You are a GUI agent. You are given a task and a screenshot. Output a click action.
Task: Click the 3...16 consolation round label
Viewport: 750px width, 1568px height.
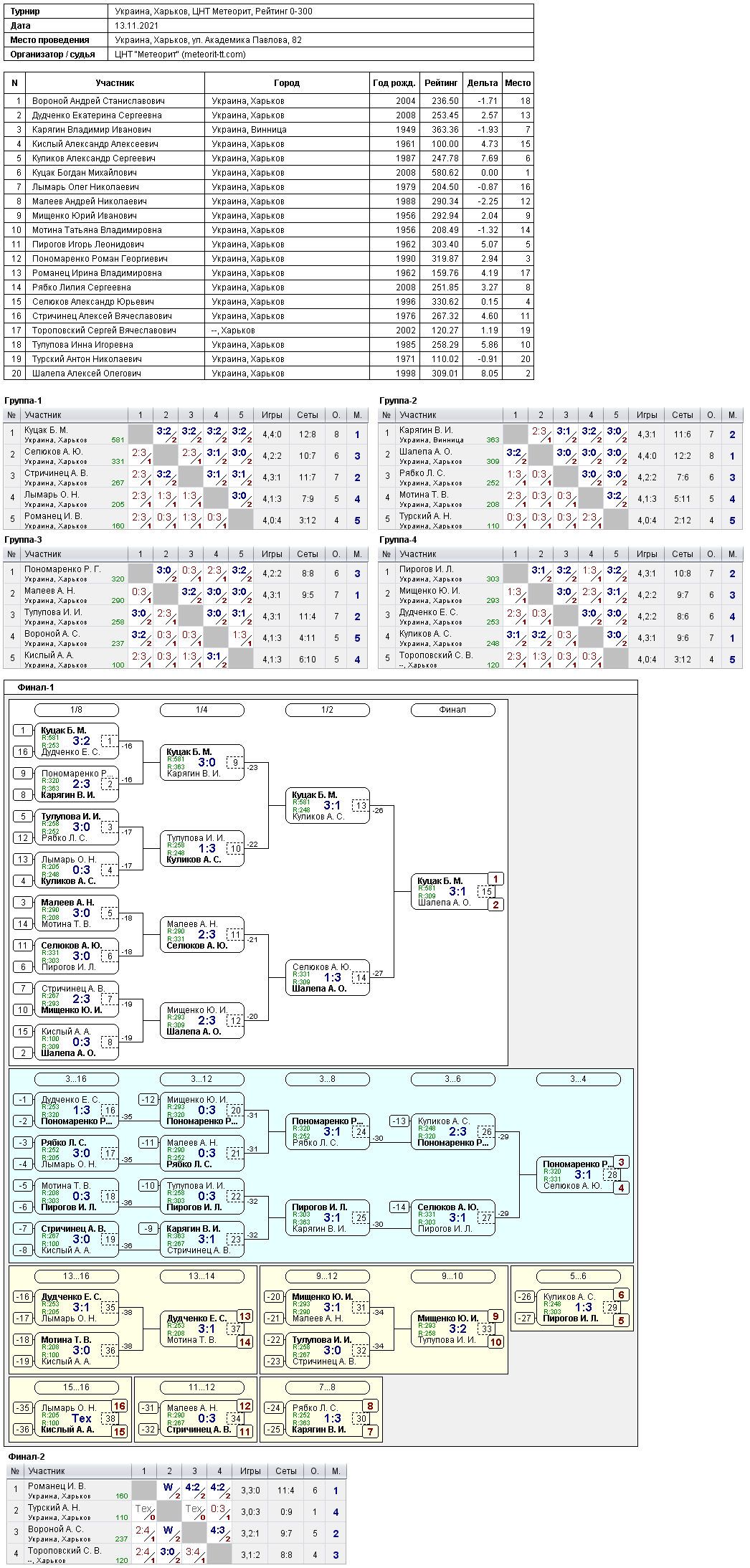(77, 1079)
